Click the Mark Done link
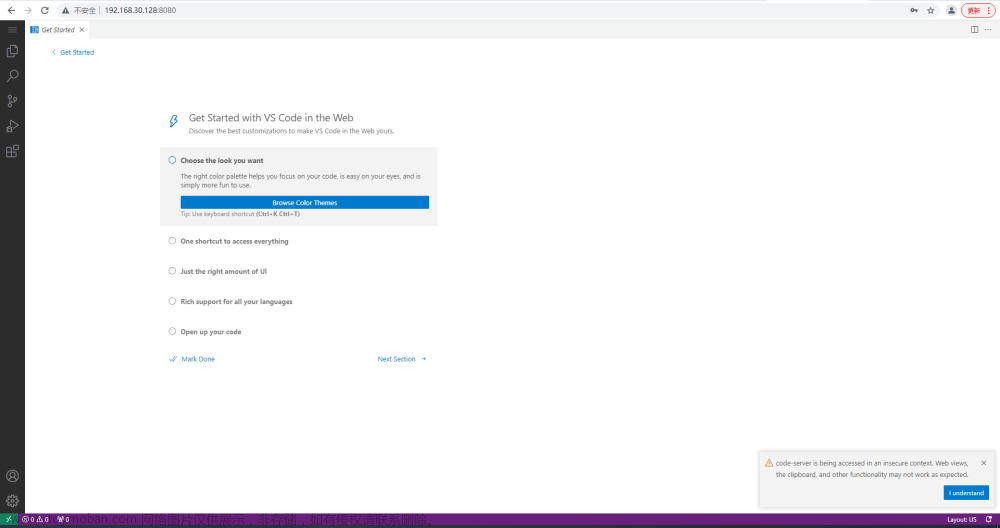 coord(192,359)
